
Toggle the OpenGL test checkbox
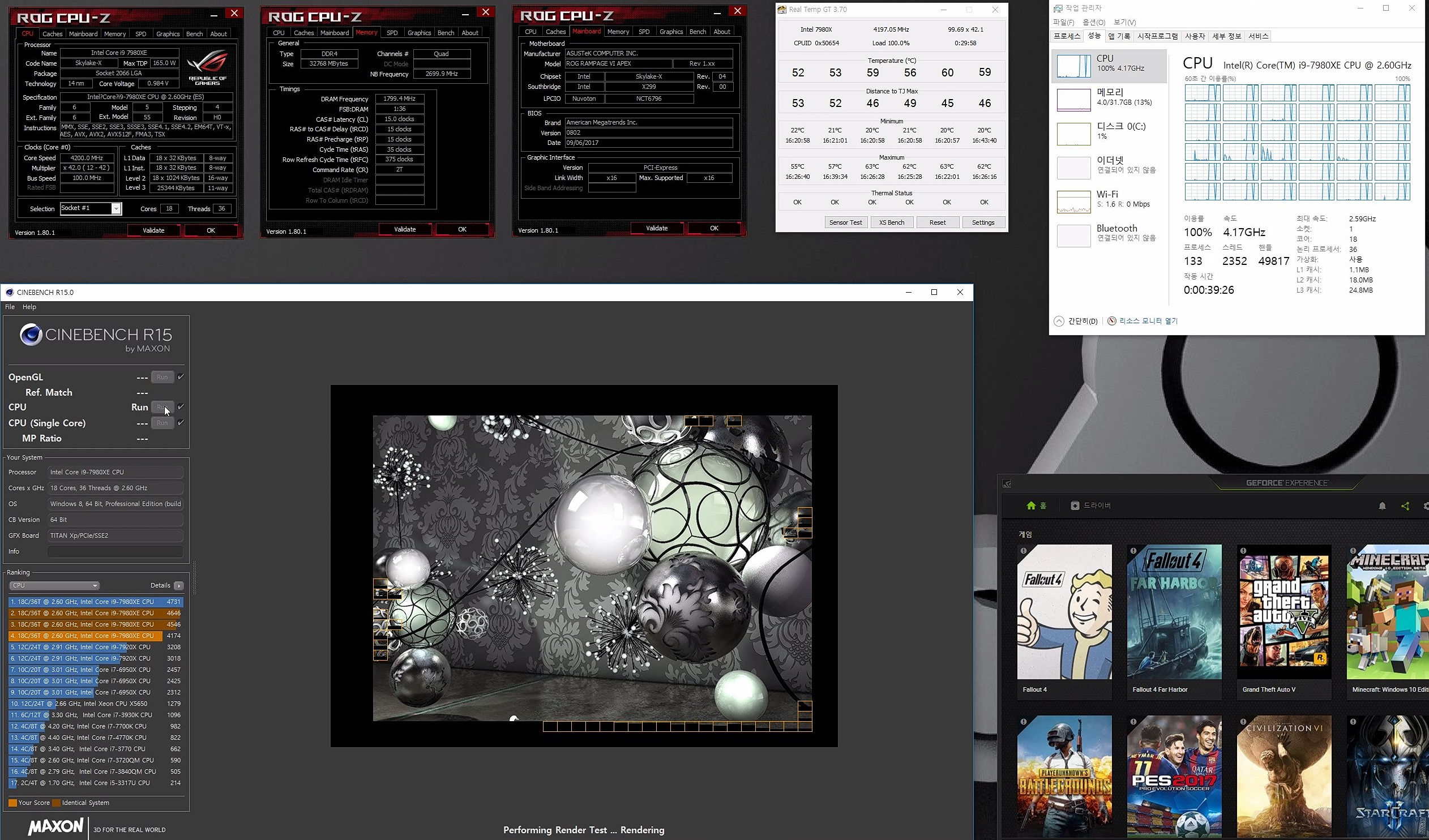click(x=181, y=377)
